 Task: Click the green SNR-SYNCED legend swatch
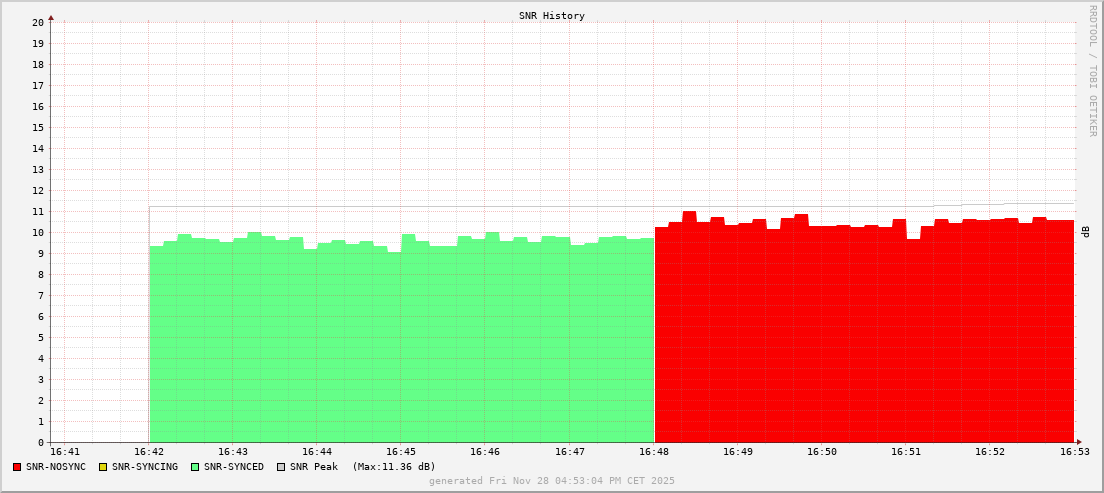pos(195,467)
